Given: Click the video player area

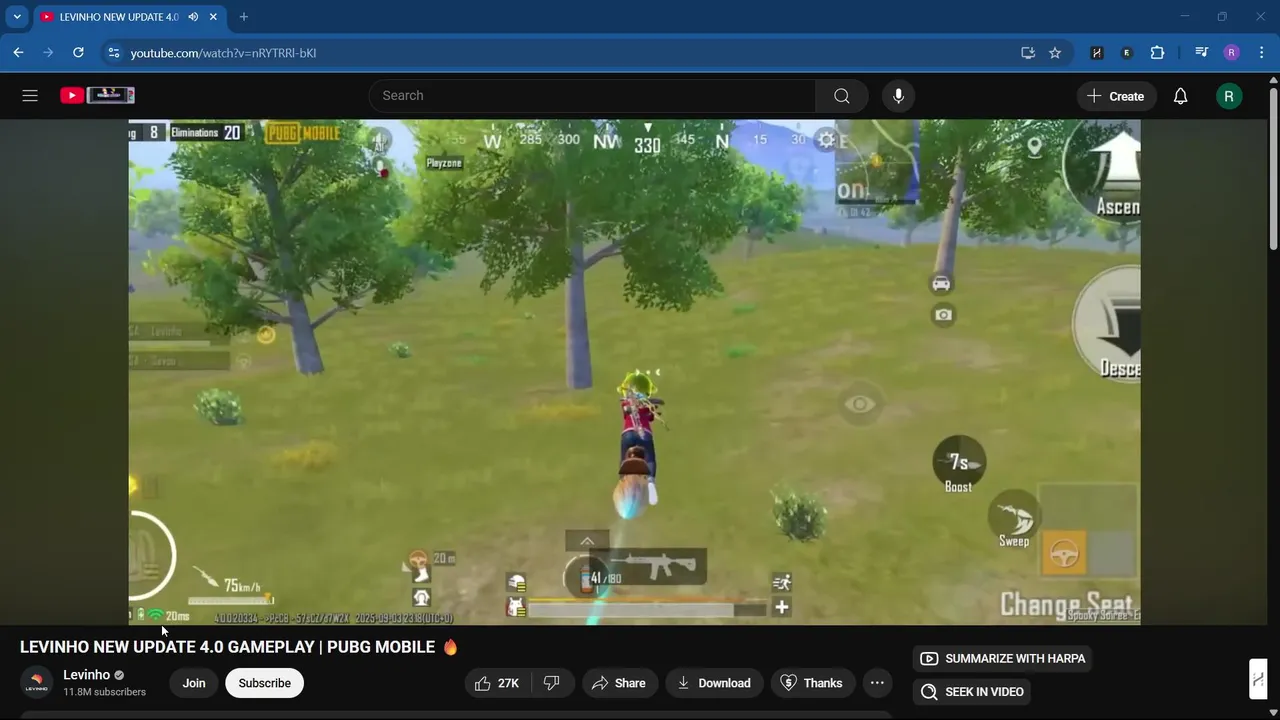Looking at the screenshot, I should click(634, 372).
